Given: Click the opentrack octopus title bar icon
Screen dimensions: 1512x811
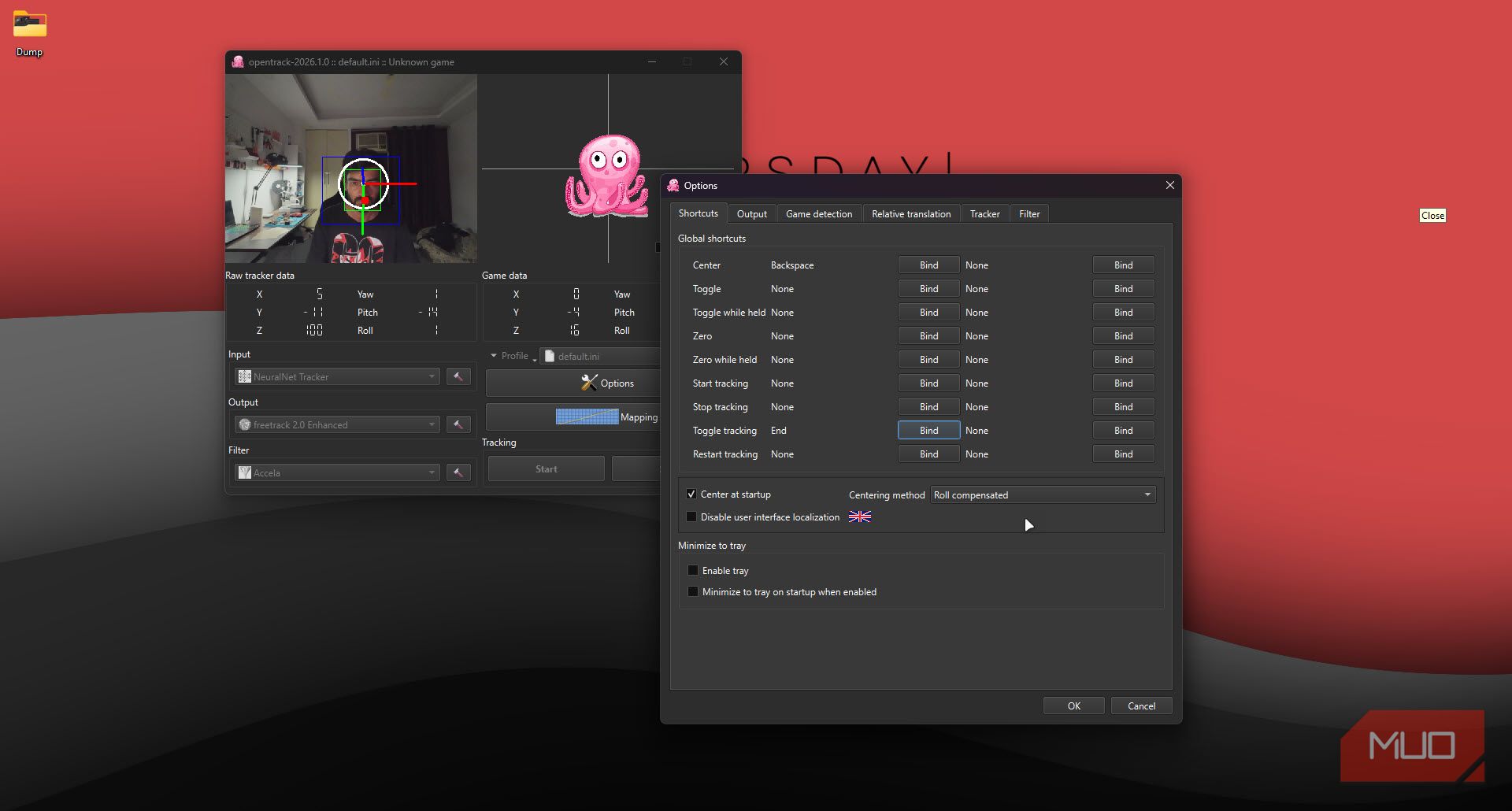Looking at the screenshot, I should [x=237, y=61].
